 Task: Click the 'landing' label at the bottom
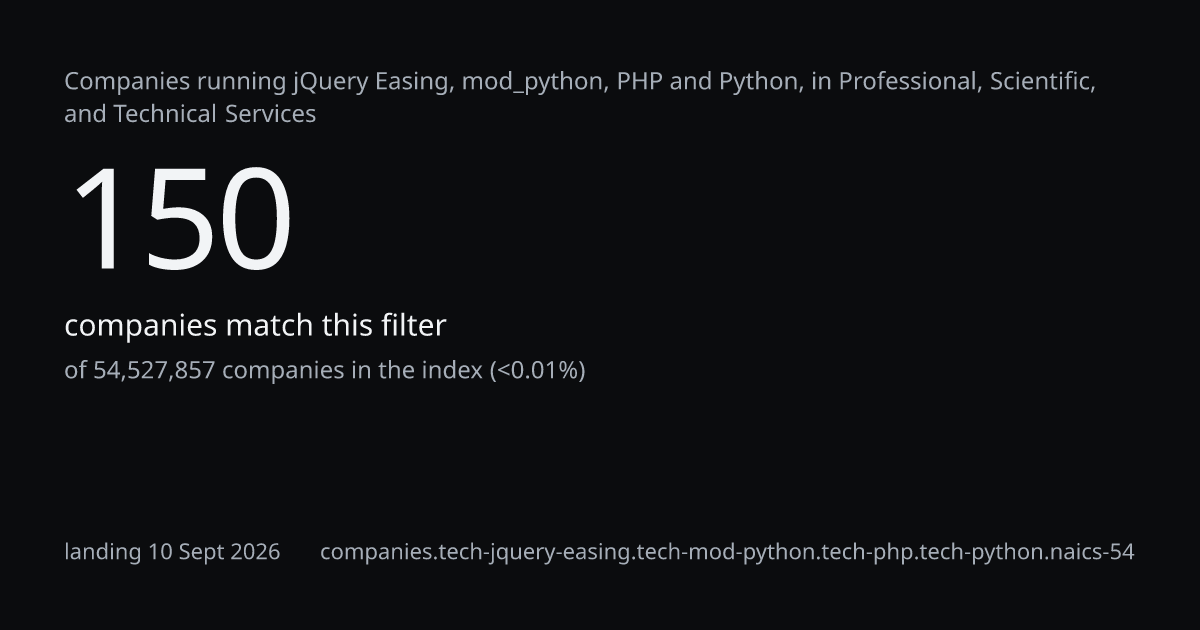pyautogui.click(x=103, y=552)
